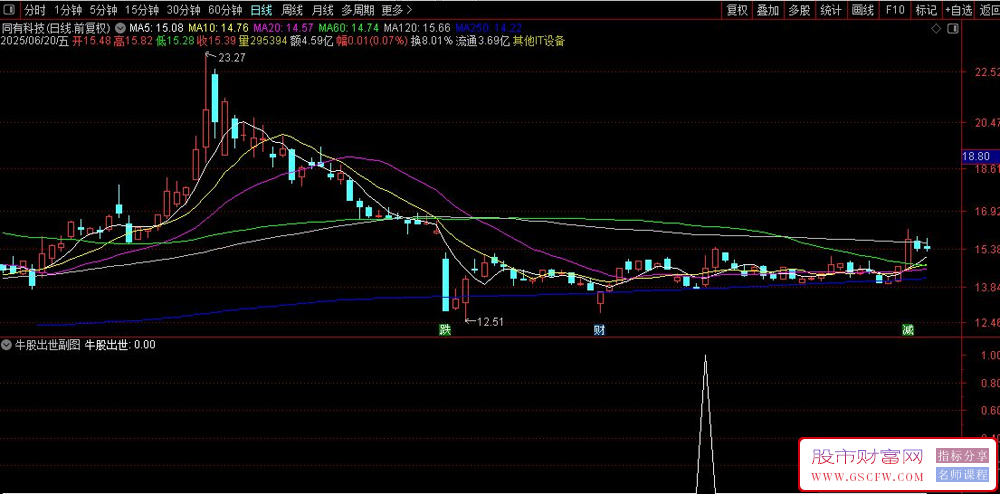Click the 财 marker below the chart
1000x494 pixels.
coord(599,330)
